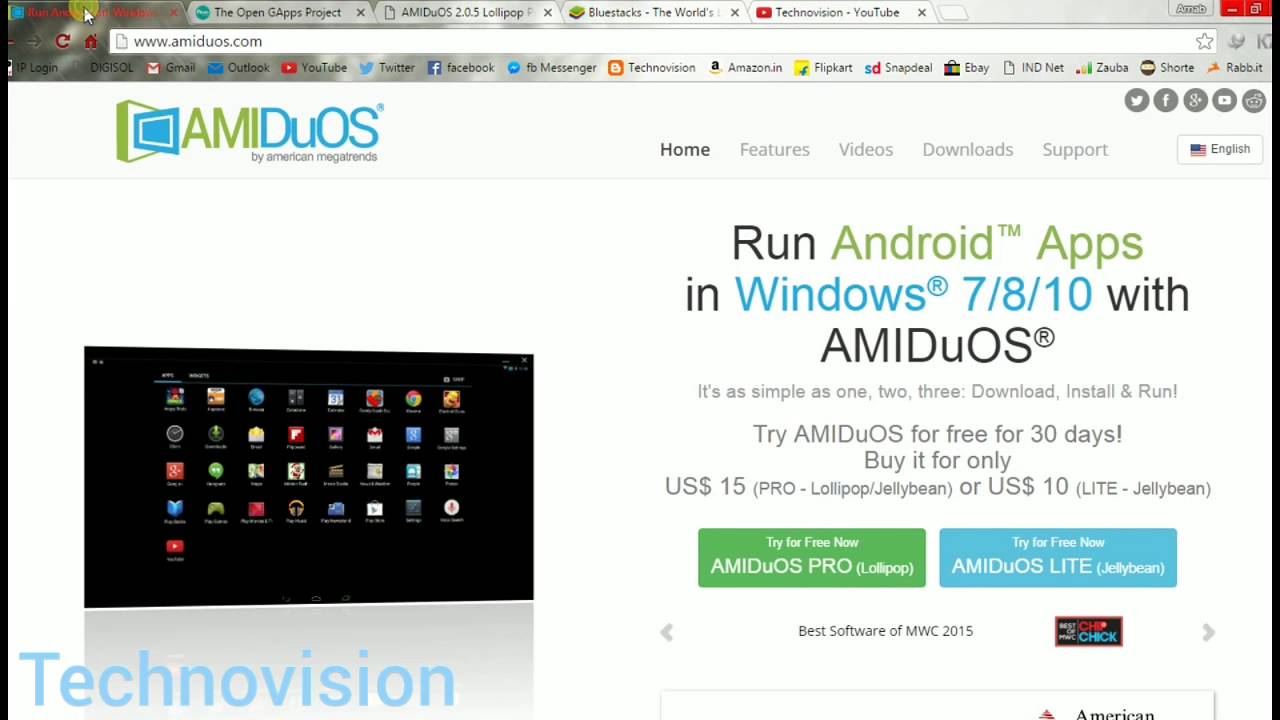The image size is (1280, 720).
Task: Open the Technovision bookmark
Action: pos(651,67)
